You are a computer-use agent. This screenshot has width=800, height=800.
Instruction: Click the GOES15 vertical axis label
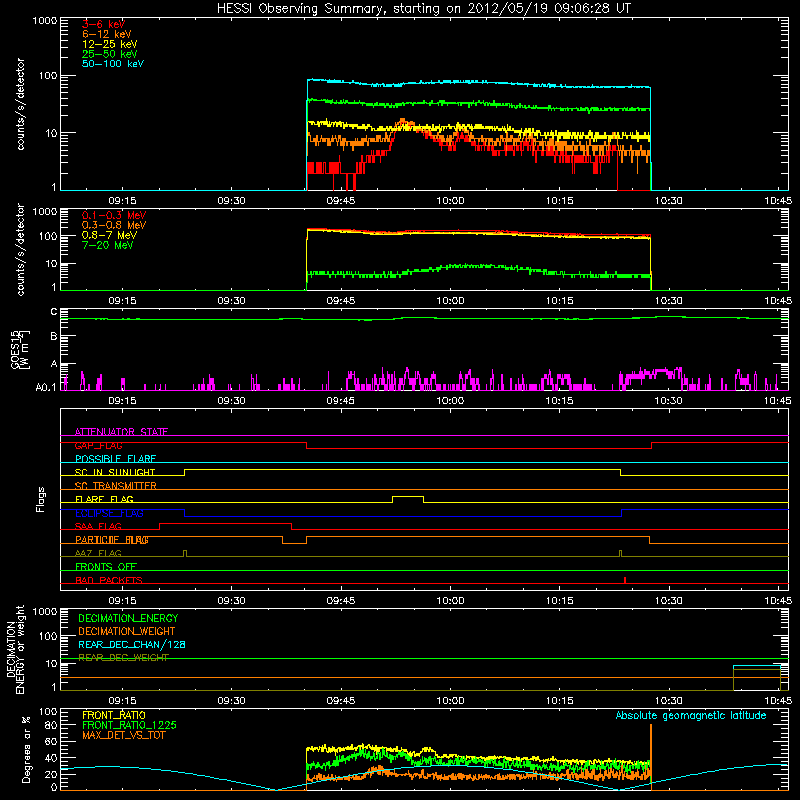pyautogui.click(x=20, y=349)
